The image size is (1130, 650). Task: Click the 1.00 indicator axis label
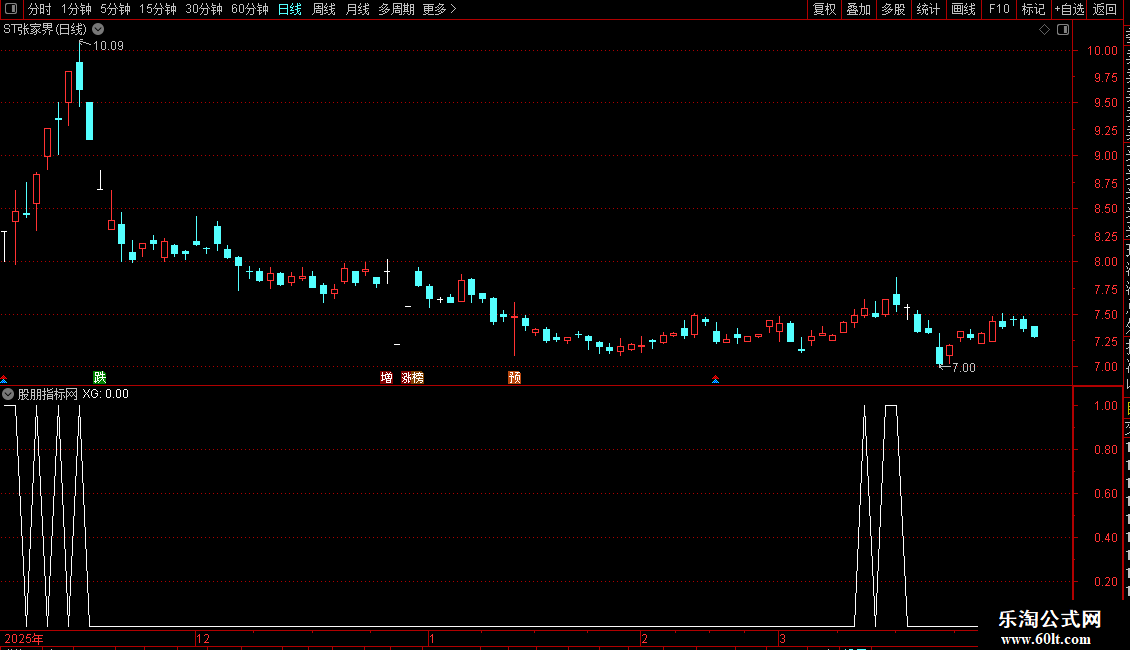click(x=1105, y=406)
